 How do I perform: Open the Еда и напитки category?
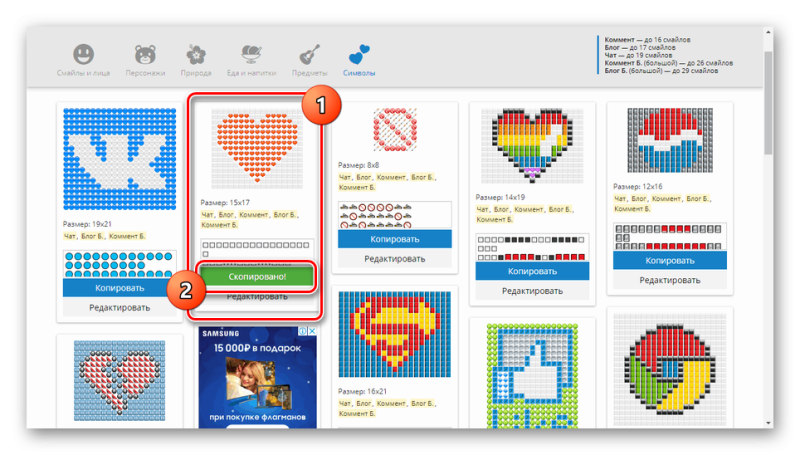pos(251,60)
